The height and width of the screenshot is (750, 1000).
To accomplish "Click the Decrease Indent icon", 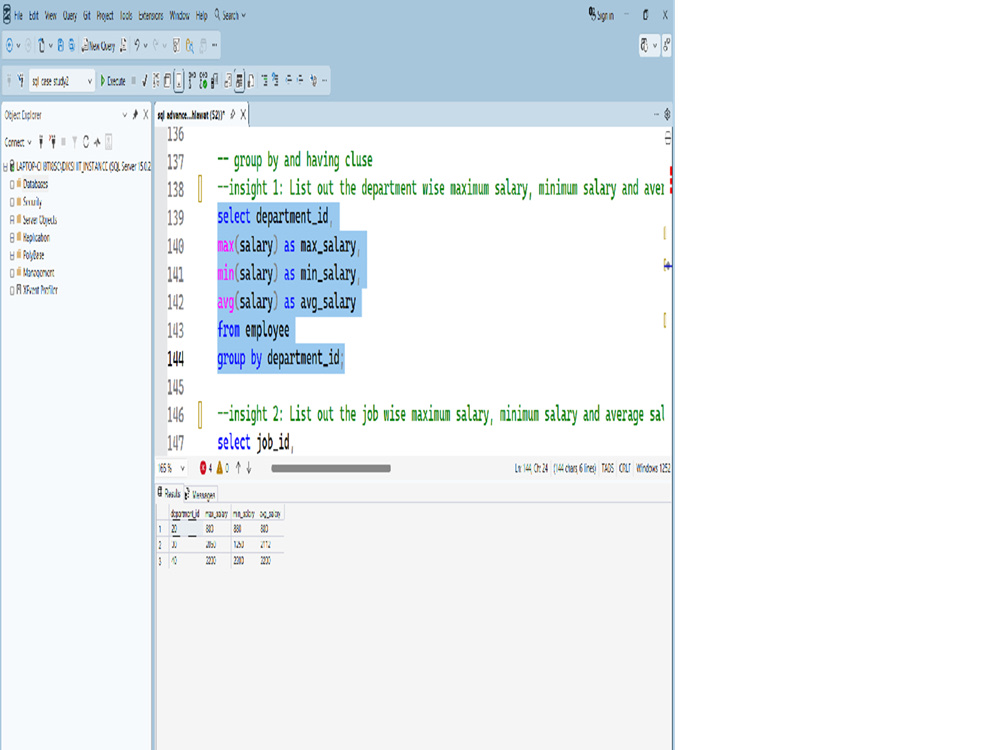I will (289, 80).
